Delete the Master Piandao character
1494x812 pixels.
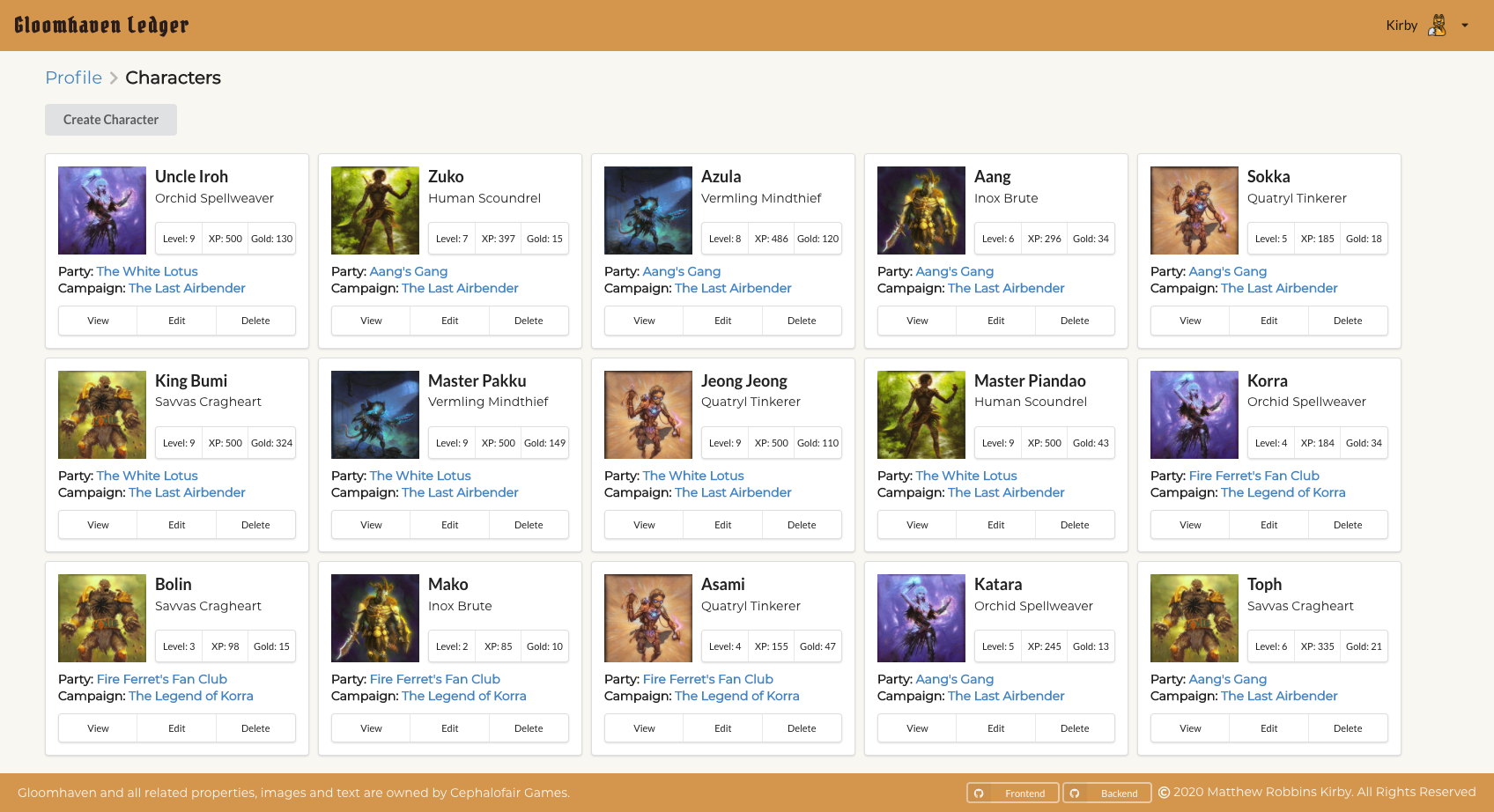pyautogui.click(x=1075, y=525)
